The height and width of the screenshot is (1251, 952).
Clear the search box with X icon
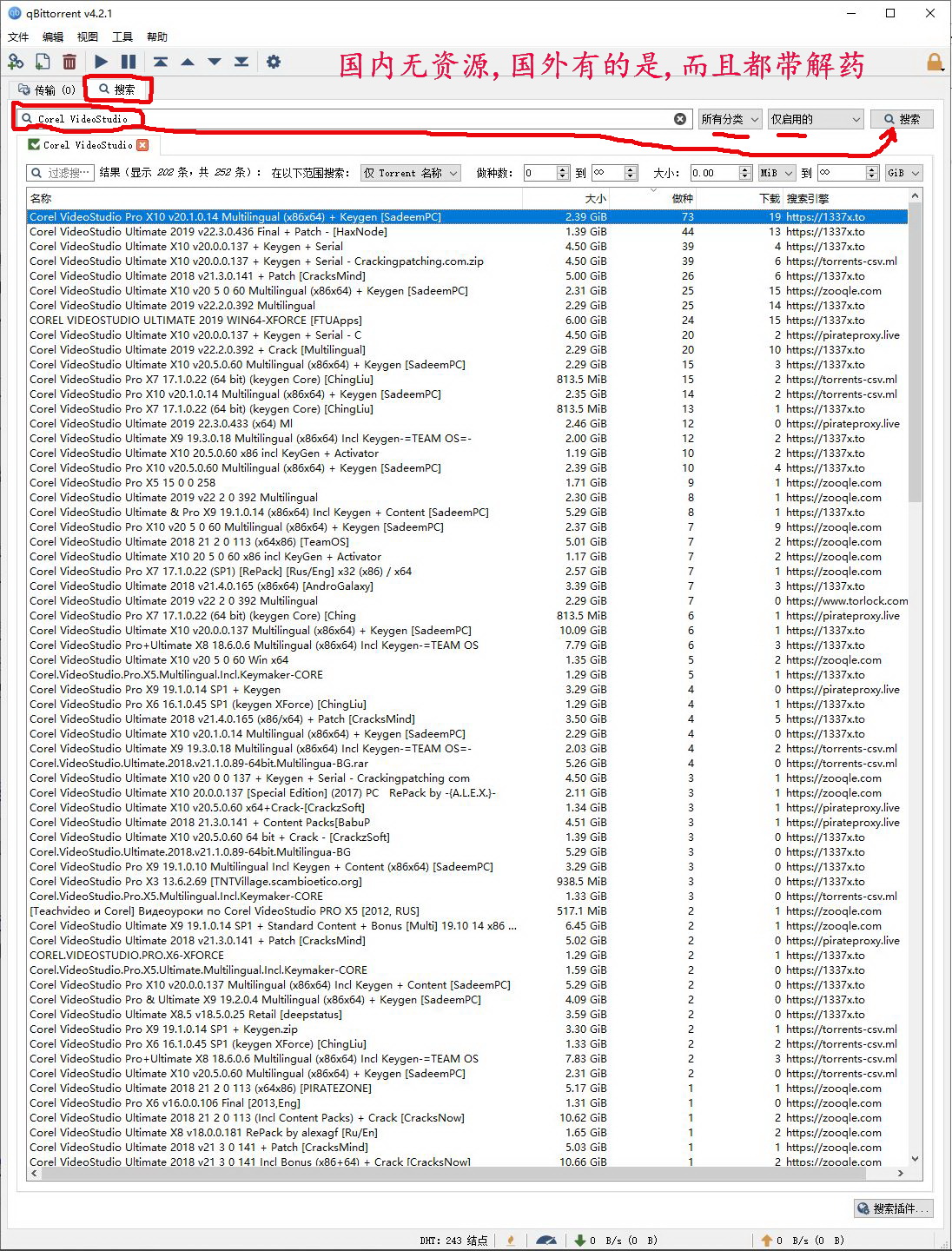(x=680, y=119)
